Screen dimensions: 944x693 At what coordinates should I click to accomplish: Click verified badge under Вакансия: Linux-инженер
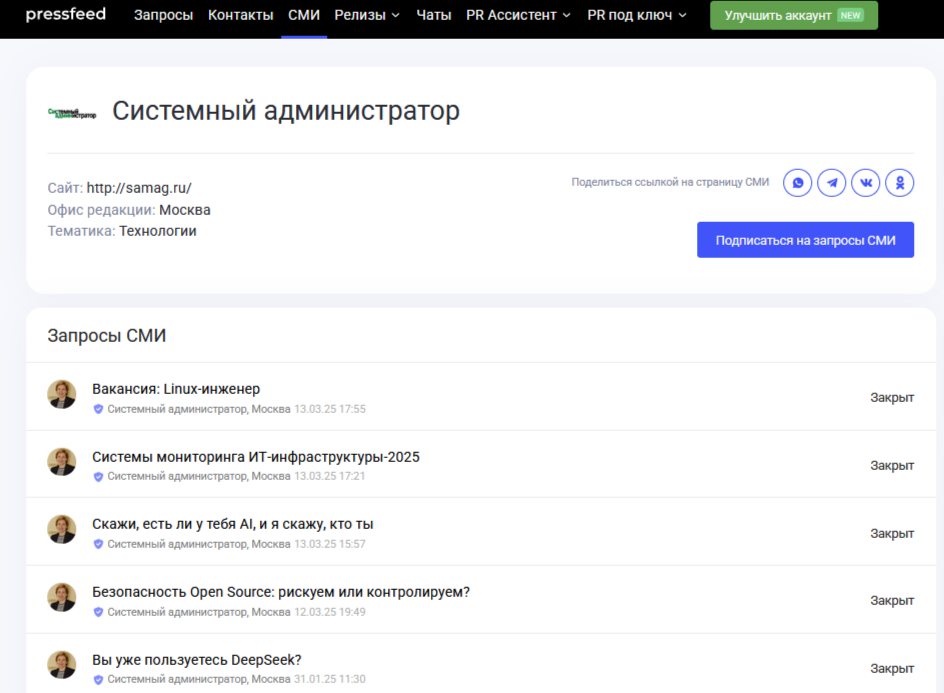click(x=98, y=409)
